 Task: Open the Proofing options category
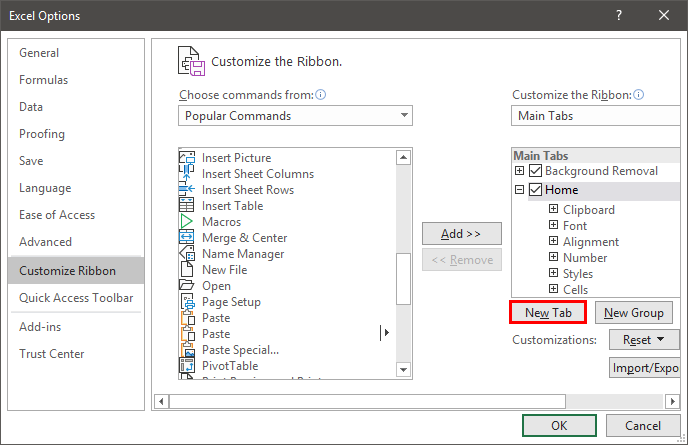[x=76, y=134]
